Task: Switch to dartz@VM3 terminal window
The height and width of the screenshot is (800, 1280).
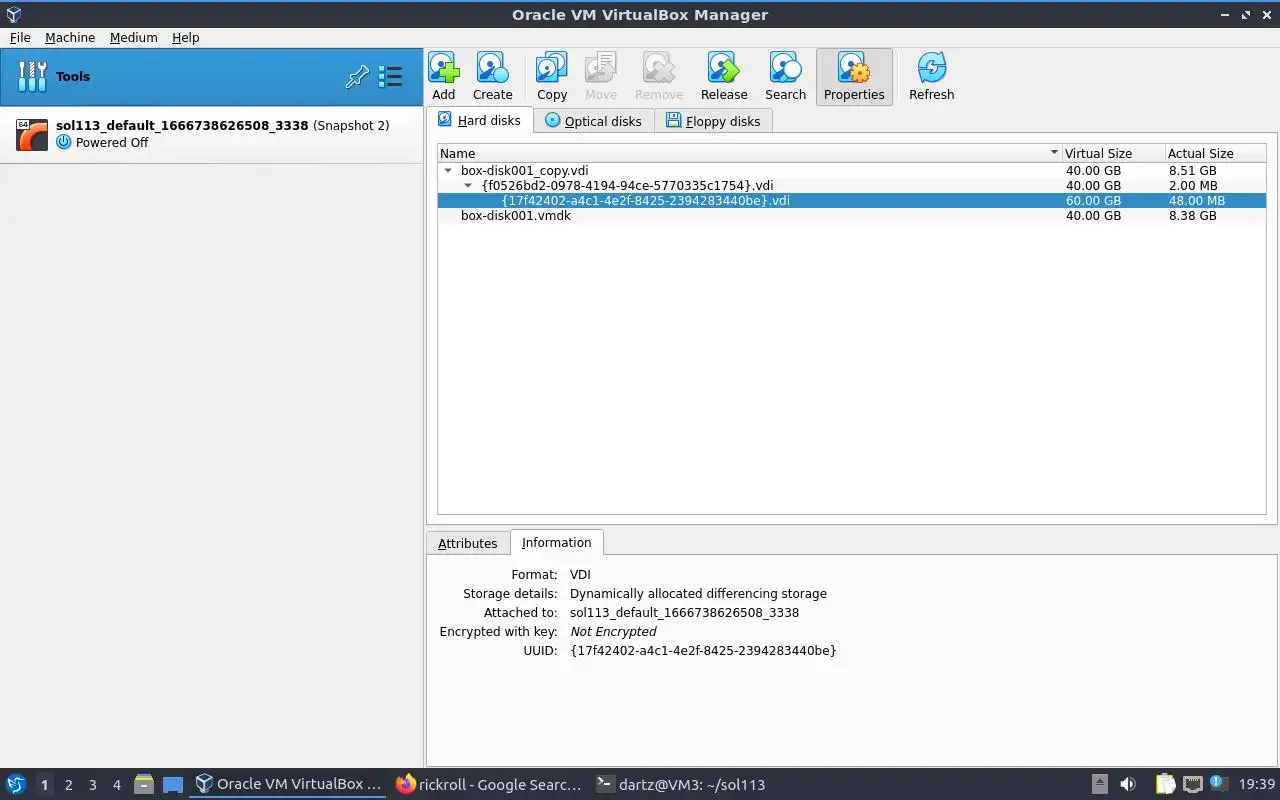Action: tap(681, 784)
